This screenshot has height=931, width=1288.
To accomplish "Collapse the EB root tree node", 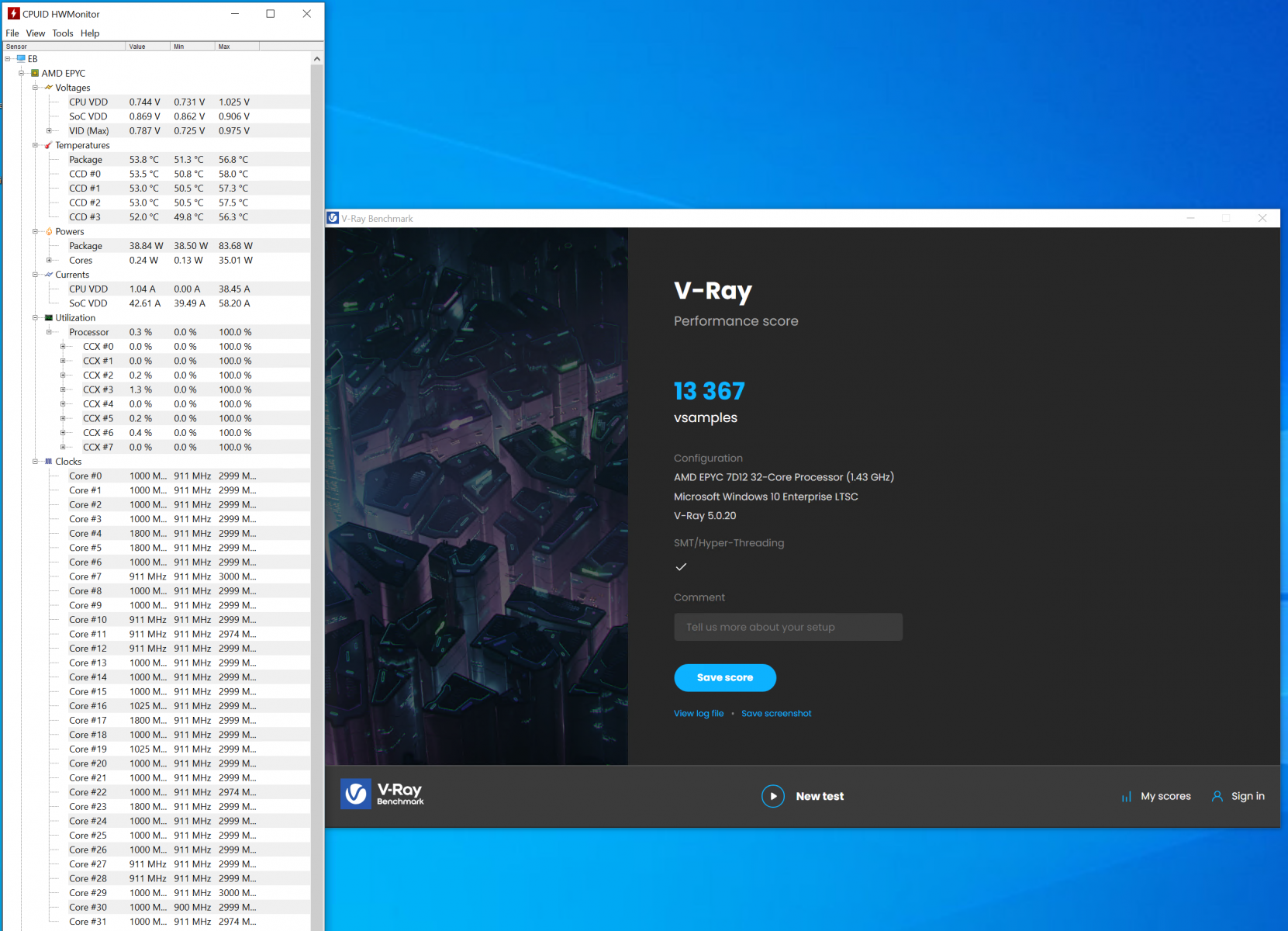I will (8, 59).
